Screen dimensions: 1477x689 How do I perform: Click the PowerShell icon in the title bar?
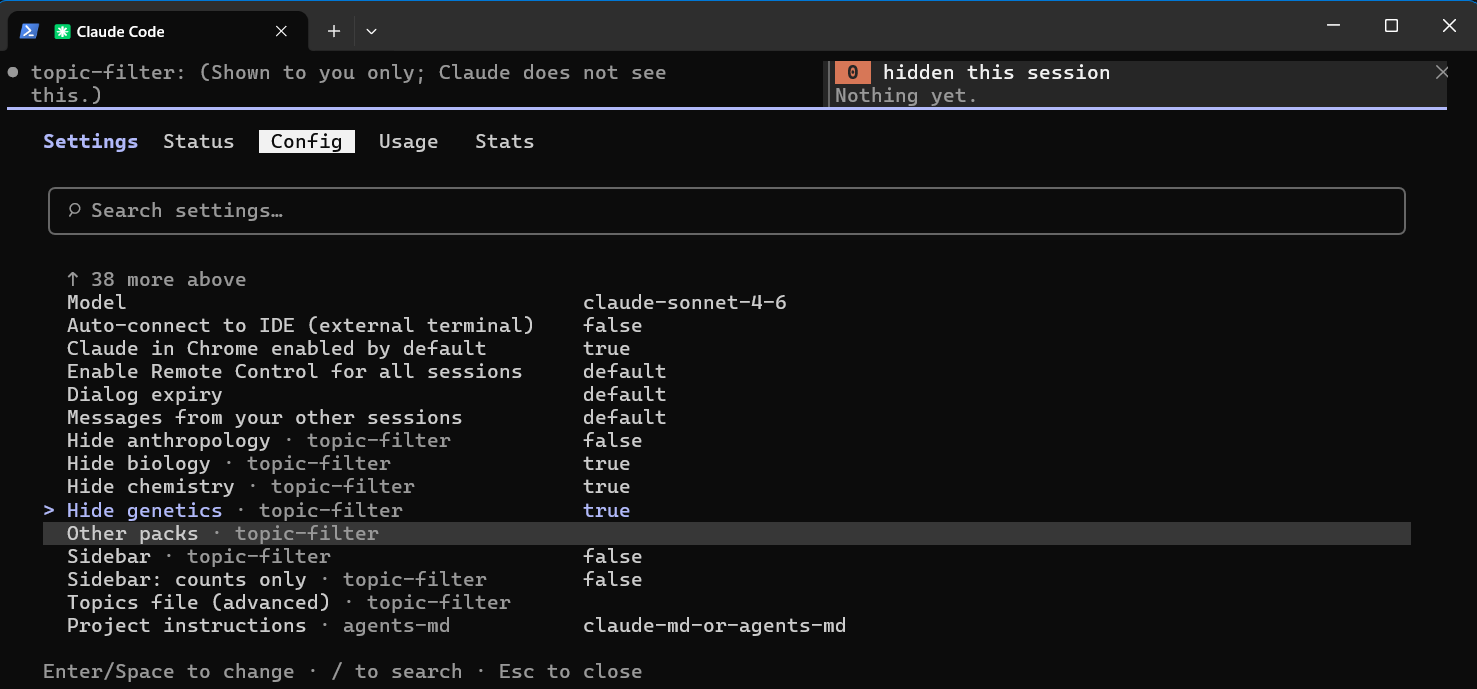pyautogui.click(x=29, y=31)
